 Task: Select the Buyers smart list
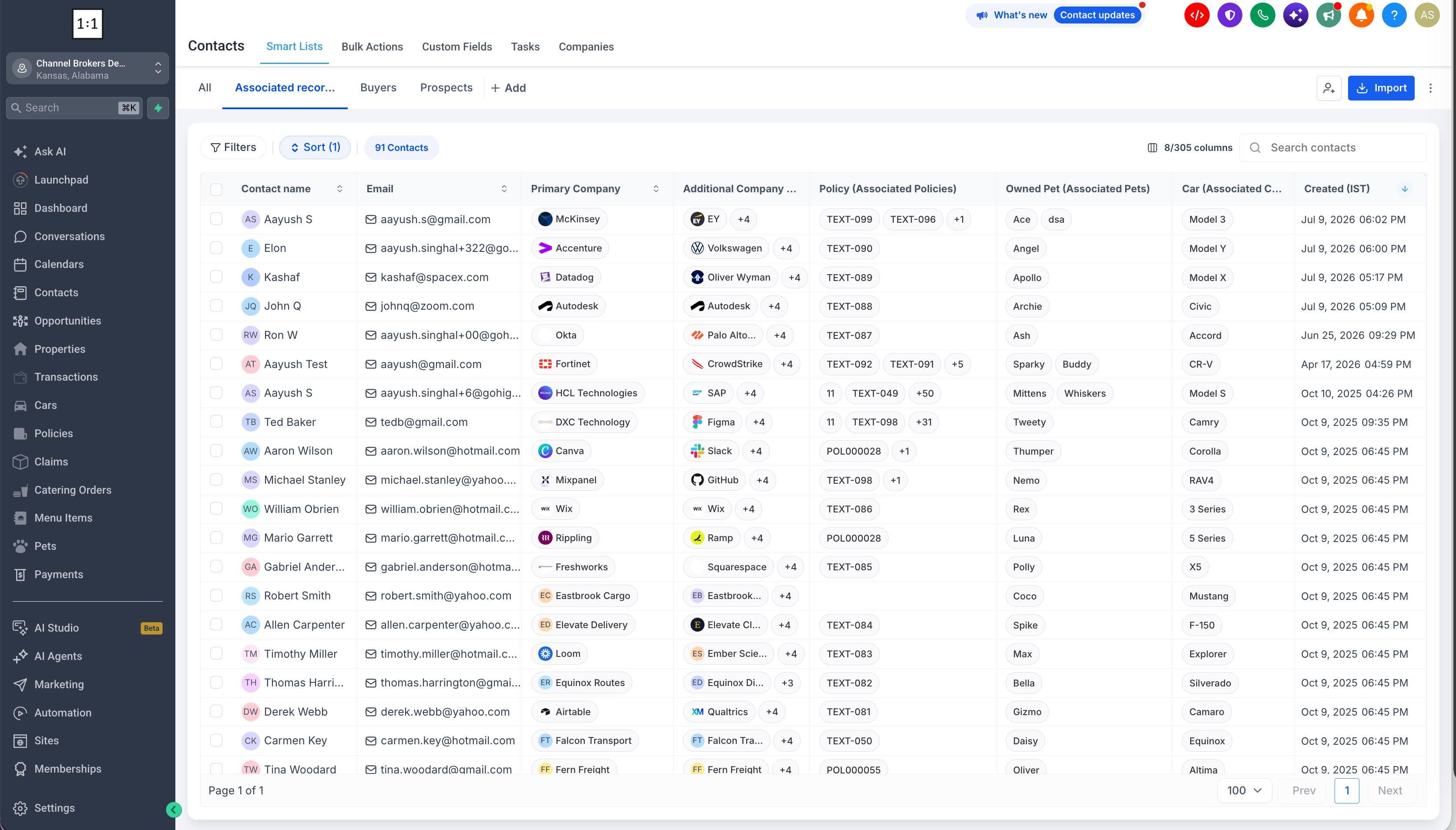(378, 88)
